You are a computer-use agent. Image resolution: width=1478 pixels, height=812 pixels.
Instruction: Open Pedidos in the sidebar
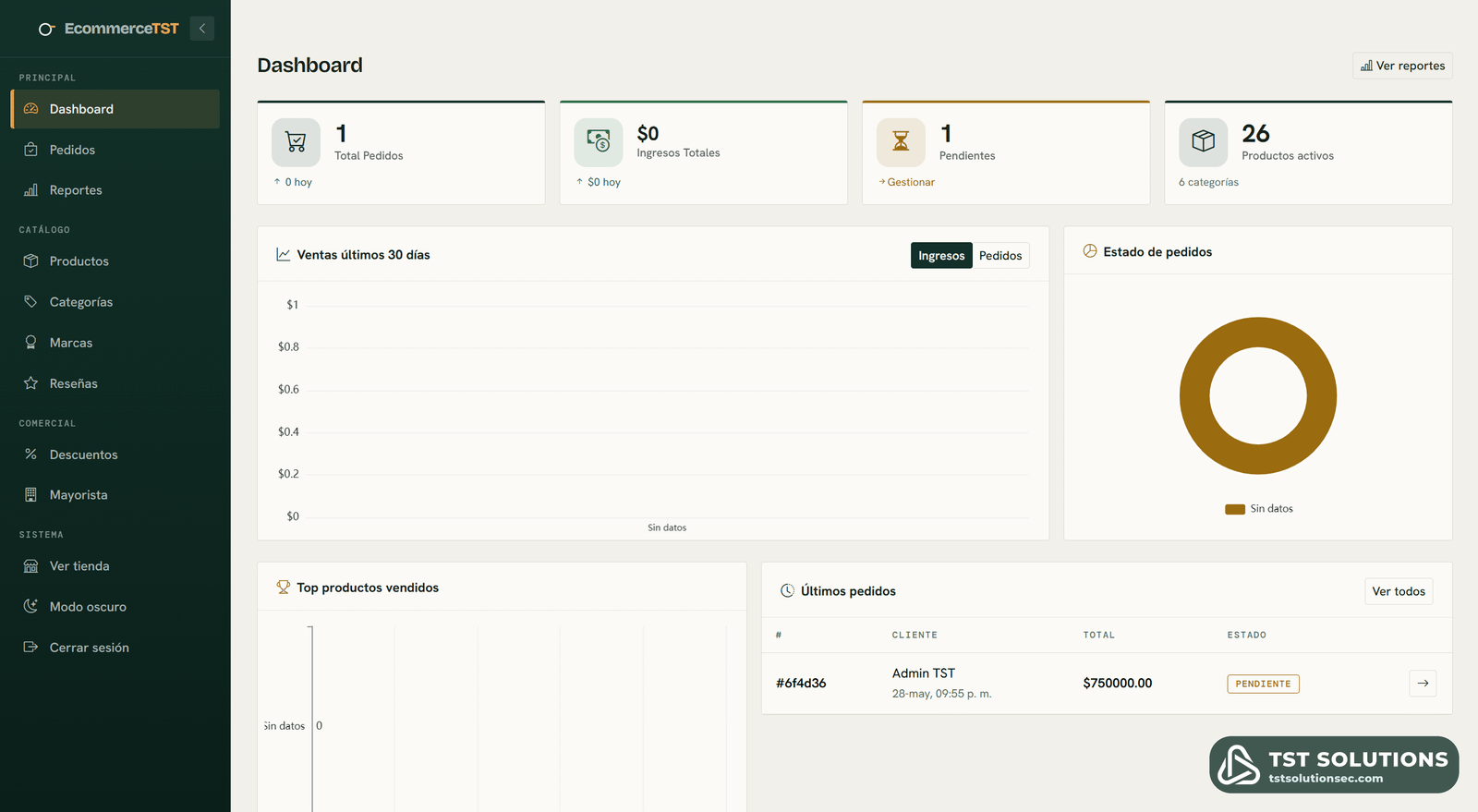pos(115,150)
